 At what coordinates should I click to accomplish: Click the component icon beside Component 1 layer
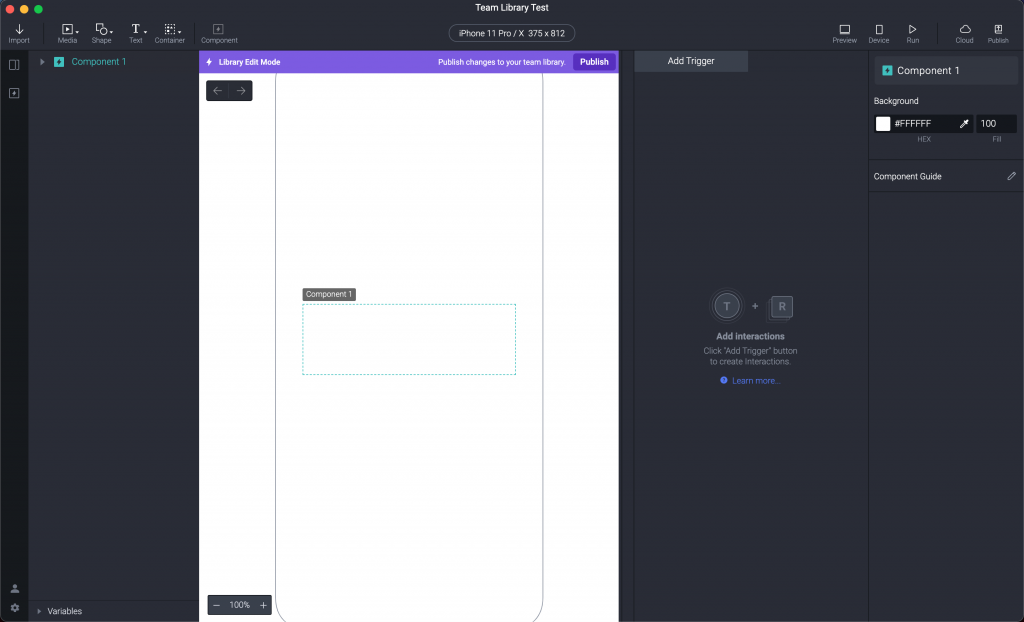[59, 62]
